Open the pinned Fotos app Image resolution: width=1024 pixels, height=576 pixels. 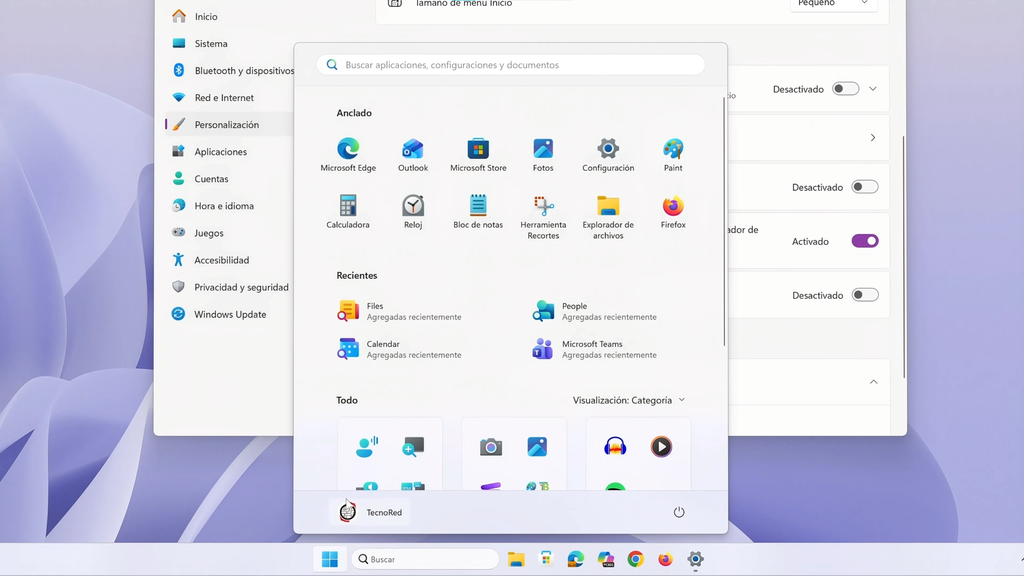(543, 155)
